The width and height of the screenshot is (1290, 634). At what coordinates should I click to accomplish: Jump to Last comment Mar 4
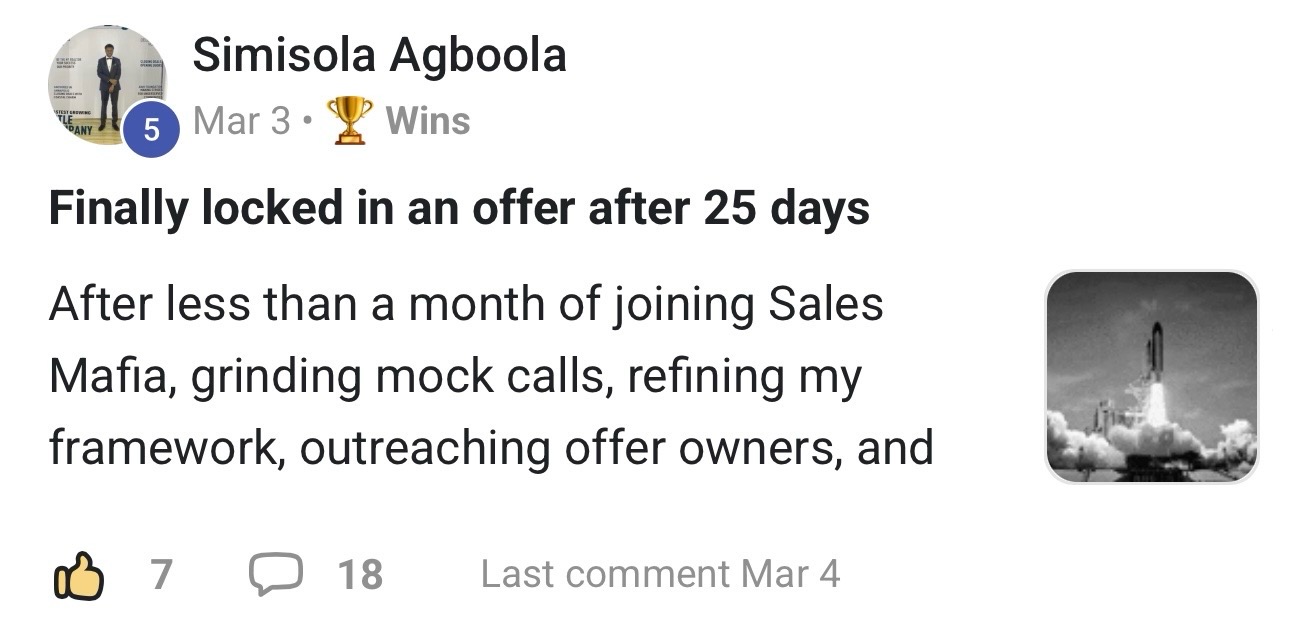pos(660,575)
